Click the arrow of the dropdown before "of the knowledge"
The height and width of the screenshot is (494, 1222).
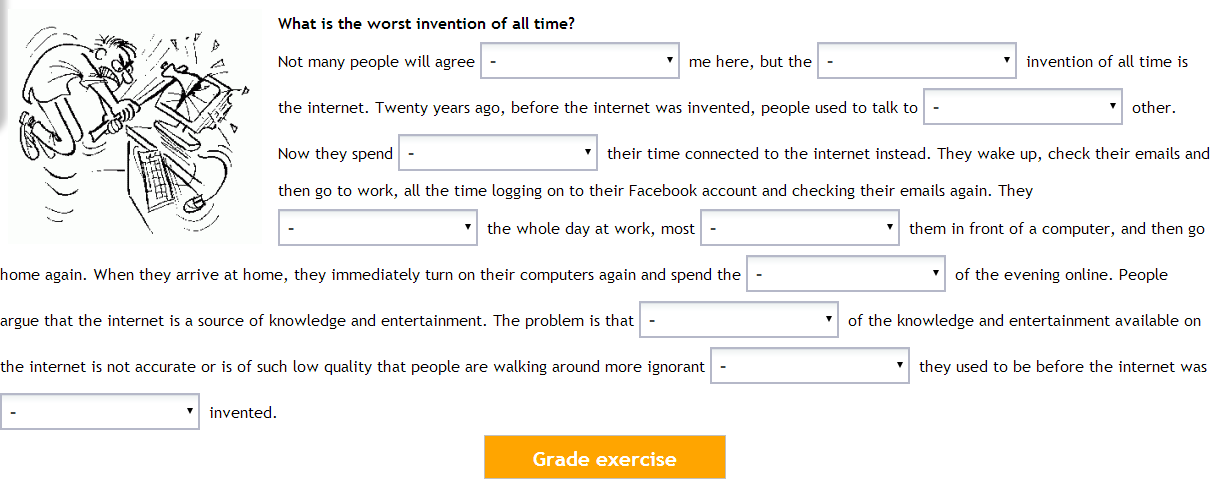pos(829,320)
